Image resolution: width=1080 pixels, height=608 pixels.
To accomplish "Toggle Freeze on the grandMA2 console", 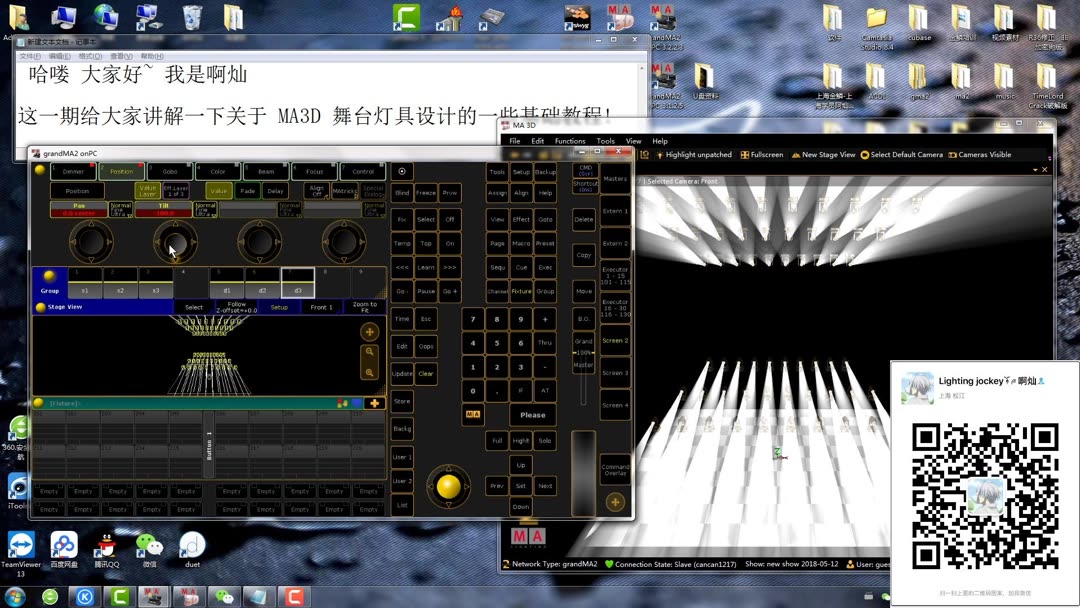I will (x=426, y=193).
